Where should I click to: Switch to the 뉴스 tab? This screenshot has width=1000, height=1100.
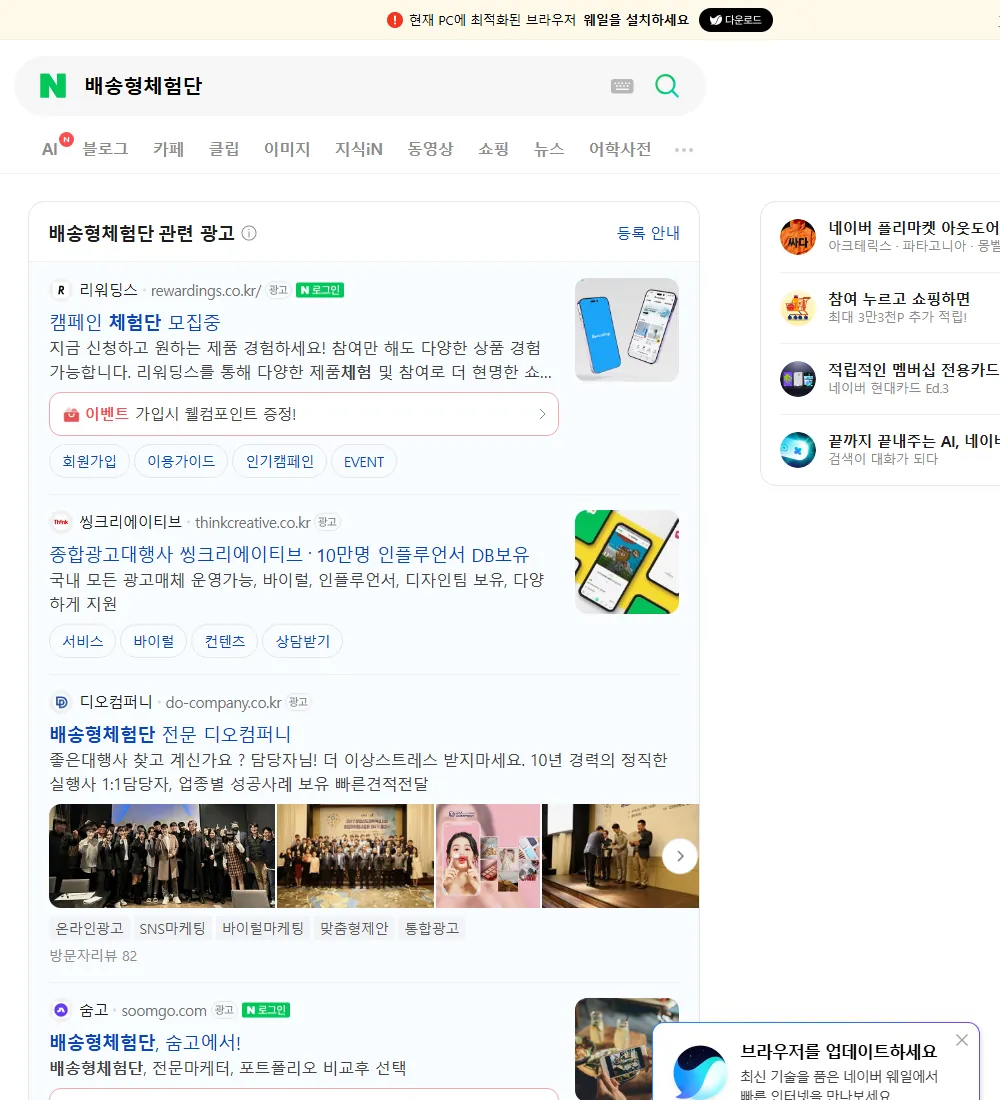549,149
